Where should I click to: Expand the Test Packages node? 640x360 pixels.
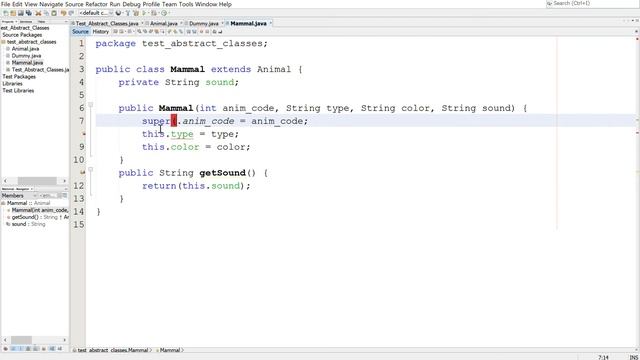click(19, 76)
